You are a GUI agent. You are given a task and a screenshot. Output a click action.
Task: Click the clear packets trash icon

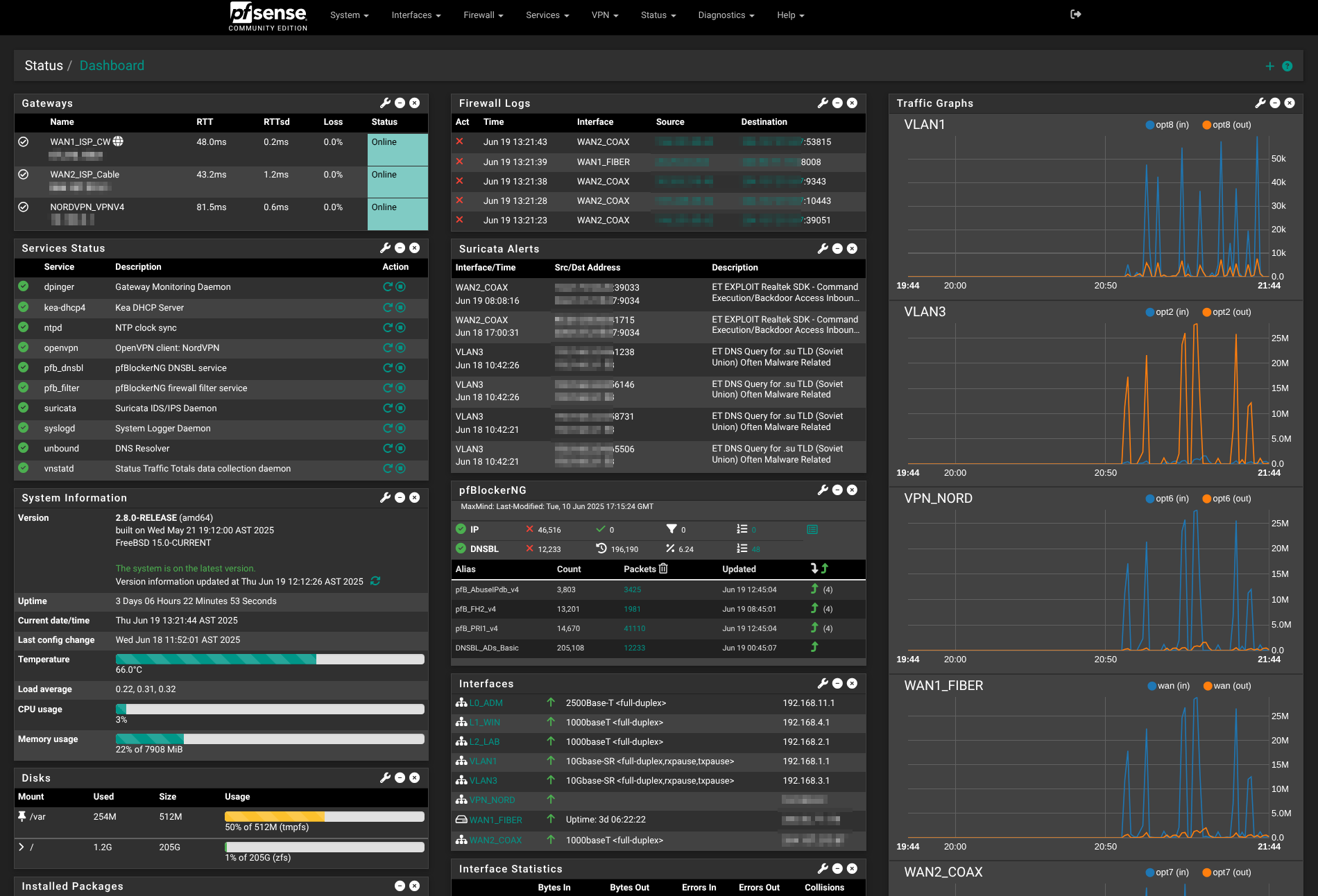click(x=663, y=569)
